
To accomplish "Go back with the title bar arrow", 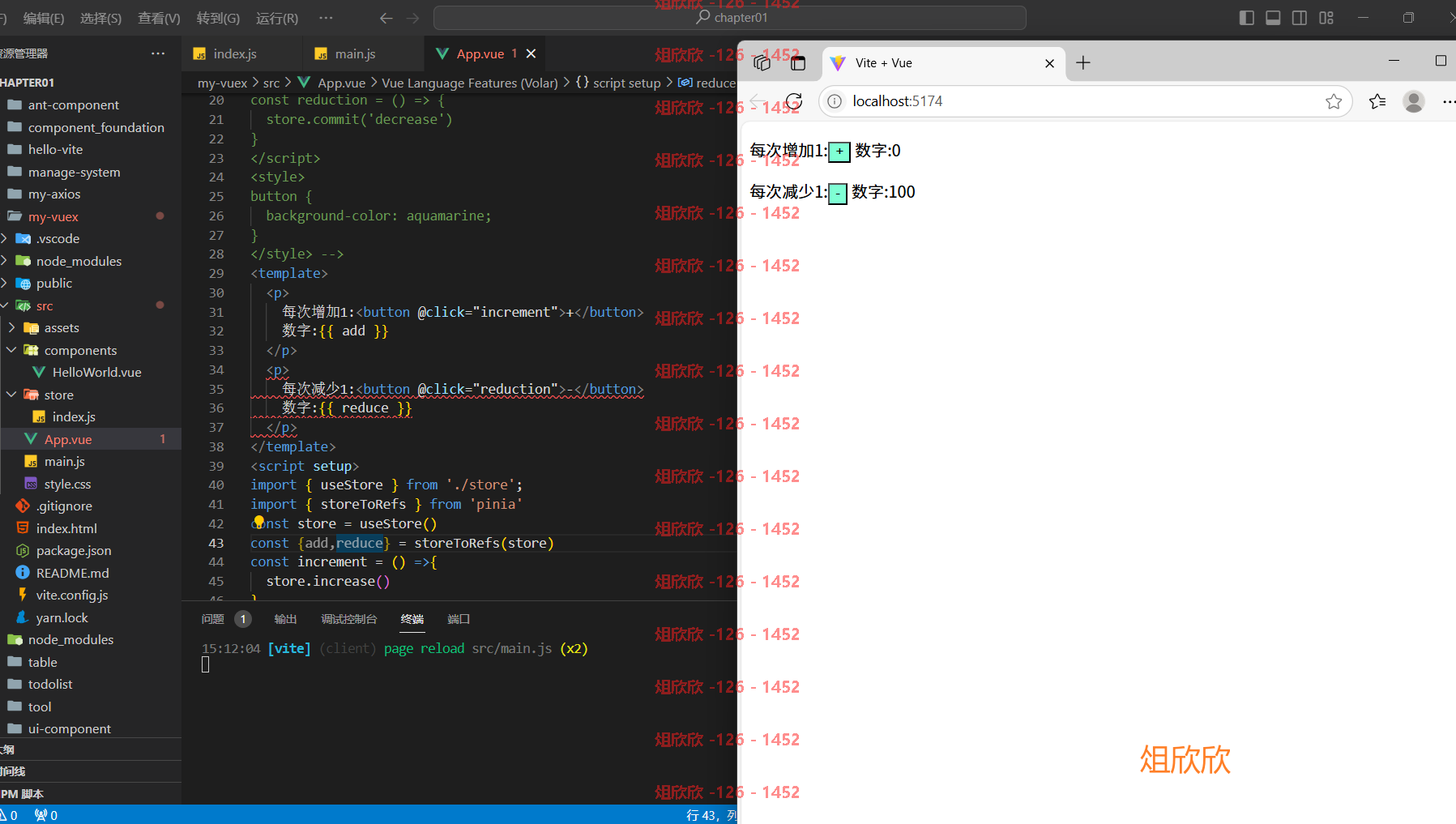I will [x=386, y=18].
